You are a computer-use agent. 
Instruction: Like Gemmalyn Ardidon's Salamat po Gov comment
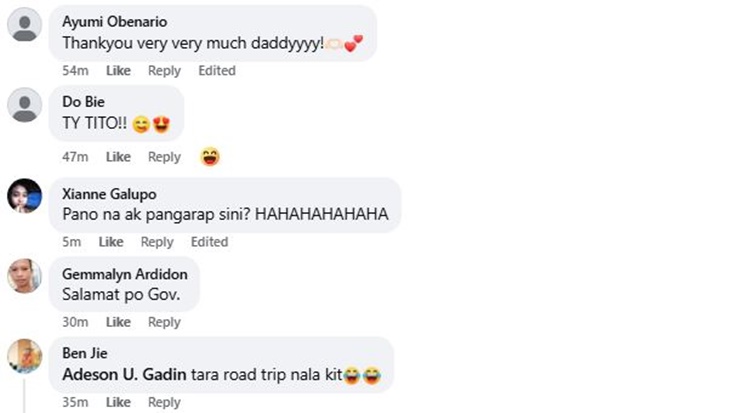(x=118, y=322)
